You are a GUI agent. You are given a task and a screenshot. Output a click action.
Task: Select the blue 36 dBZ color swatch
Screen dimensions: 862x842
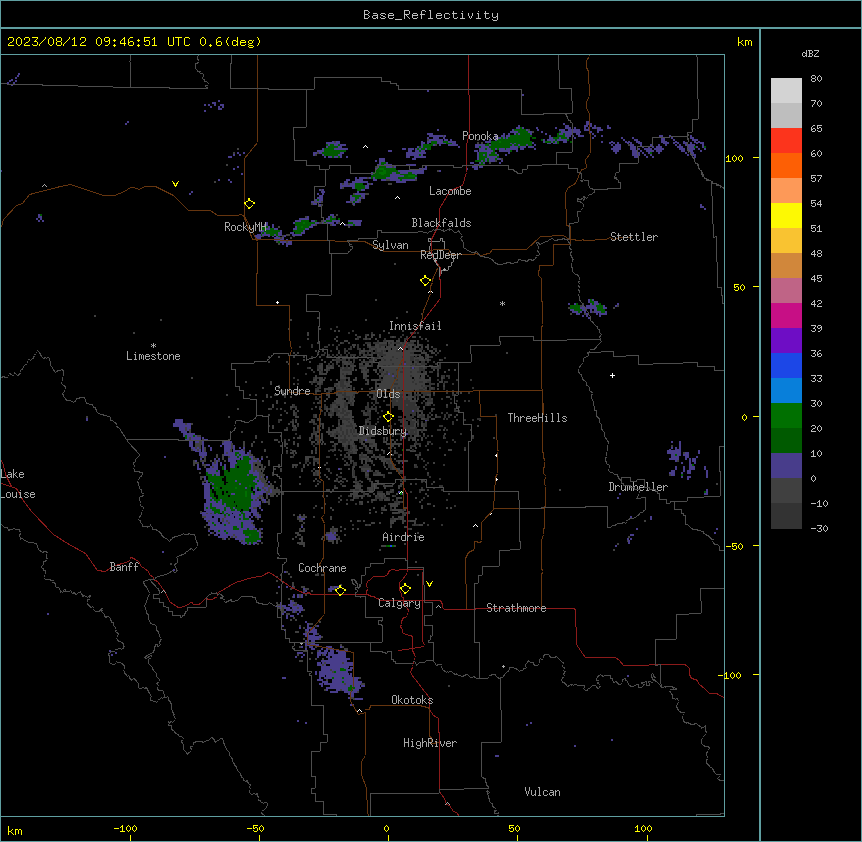[x=786, y=365]
